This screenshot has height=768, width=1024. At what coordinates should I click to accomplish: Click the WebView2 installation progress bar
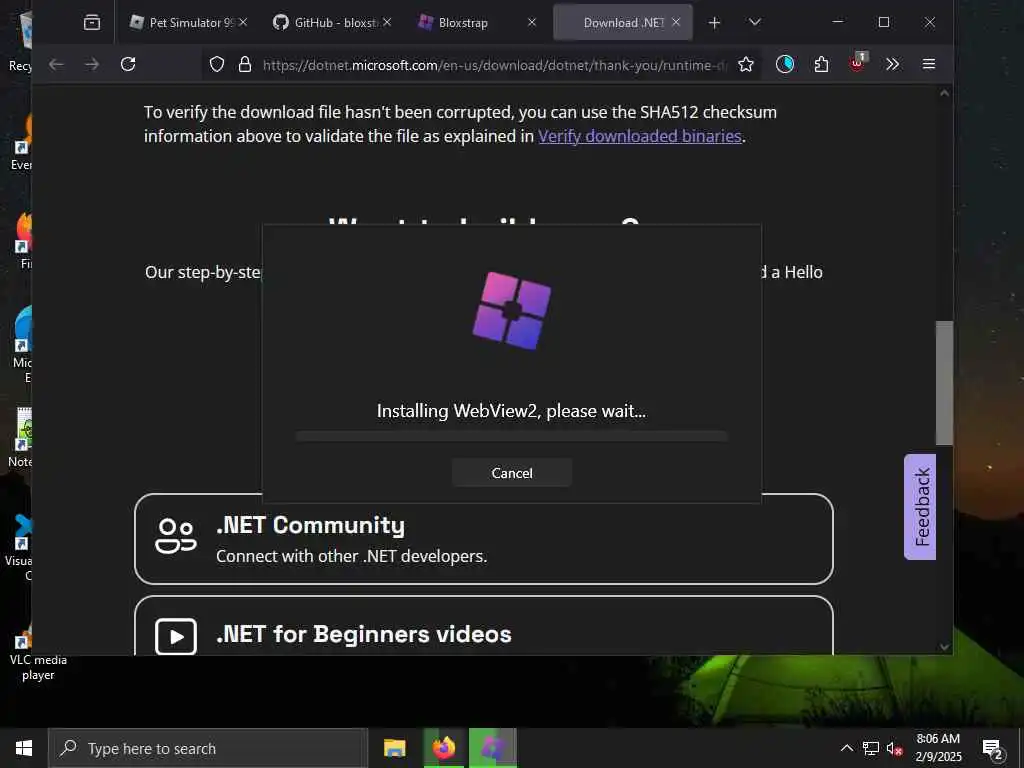[x=511, y=436]
